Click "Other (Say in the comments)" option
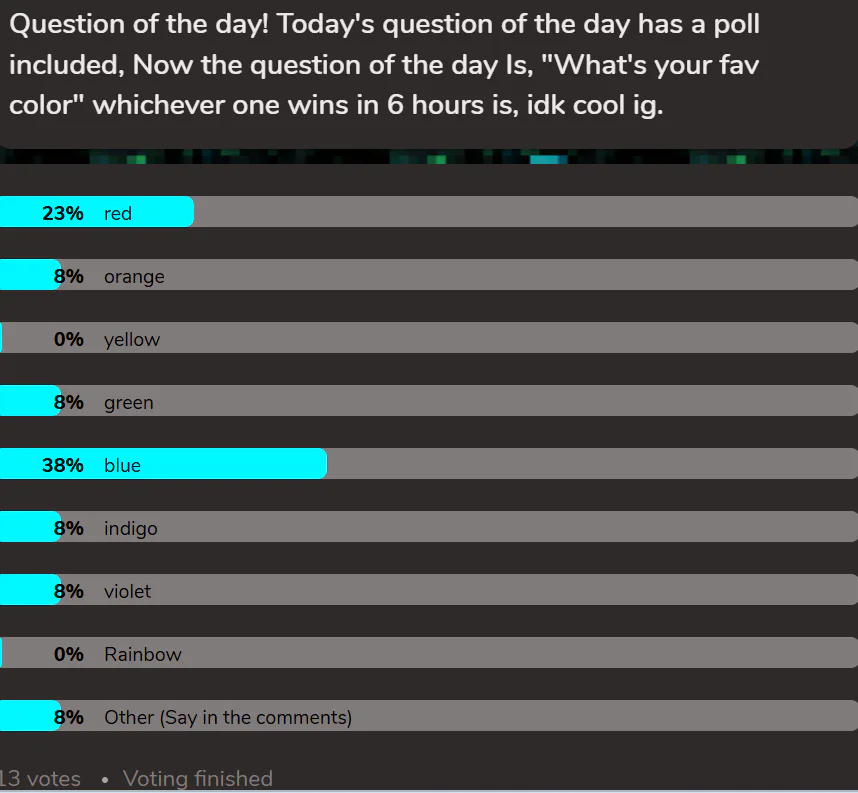This screenshot has height=793, width=858. (228, 717)
